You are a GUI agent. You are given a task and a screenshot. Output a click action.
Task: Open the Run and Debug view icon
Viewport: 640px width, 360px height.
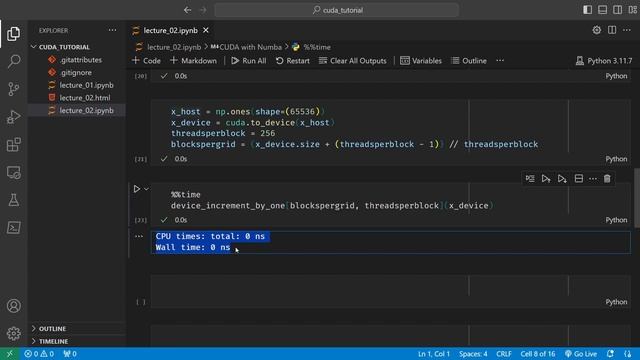(13, 117)
